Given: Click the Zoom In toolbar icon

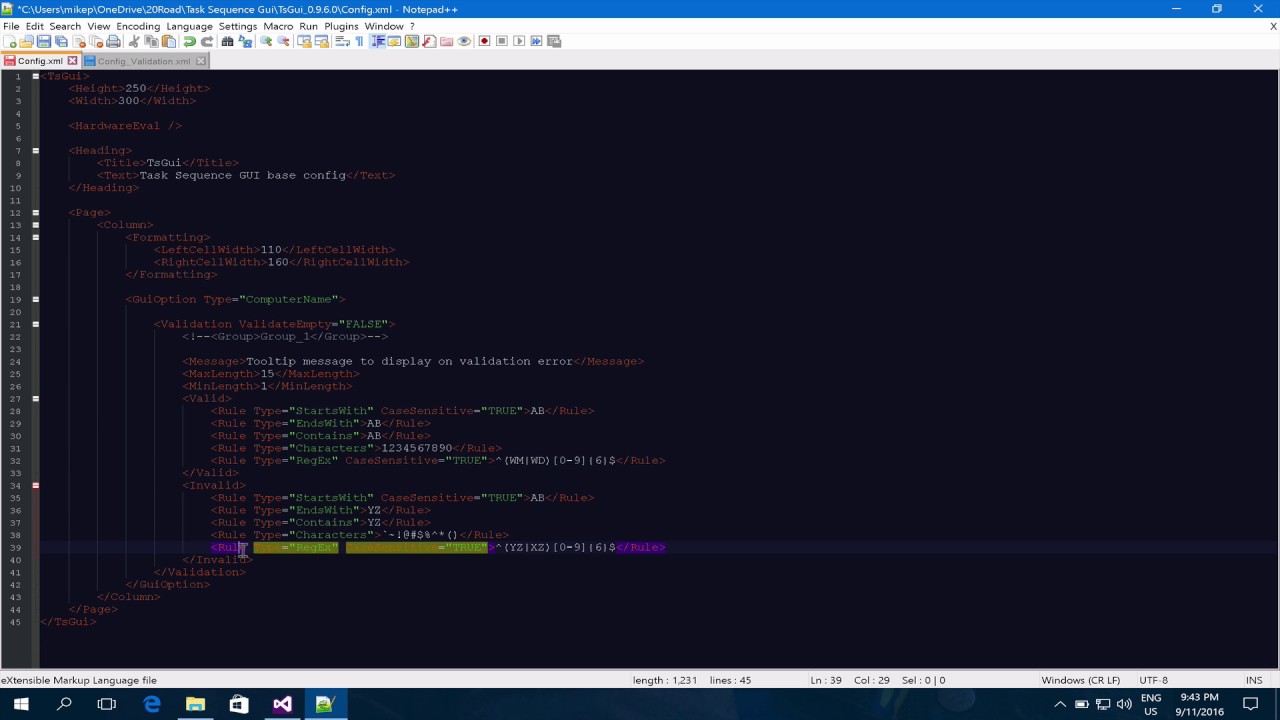Looking at the screenshot, I should (266, 41).
